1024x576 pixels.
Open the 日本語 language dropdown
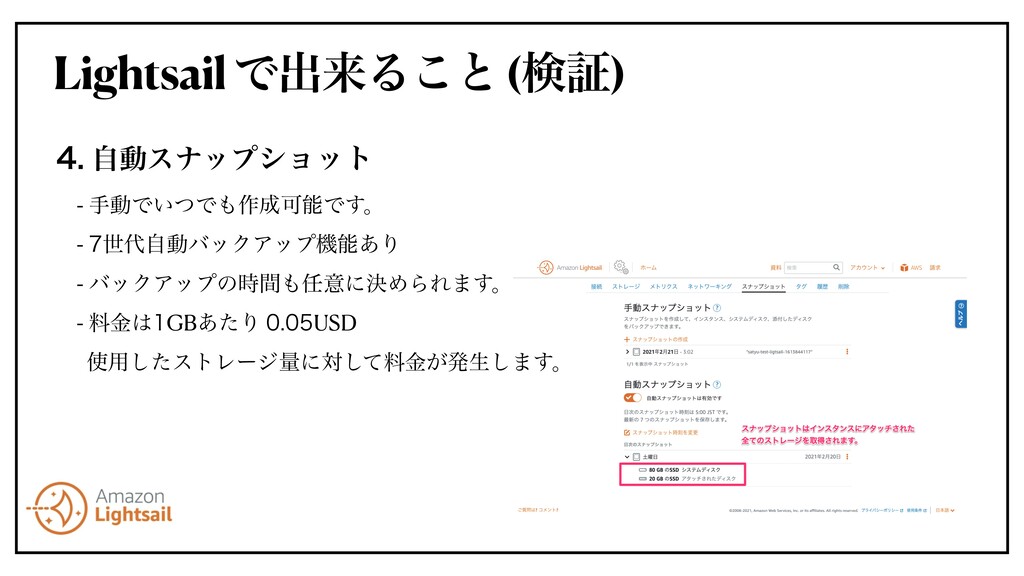[945, 511]
